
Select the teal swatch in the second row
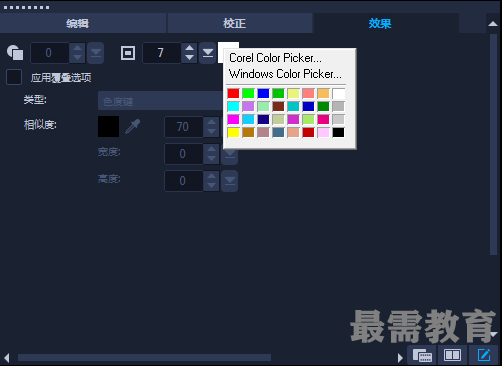[293, 106]
